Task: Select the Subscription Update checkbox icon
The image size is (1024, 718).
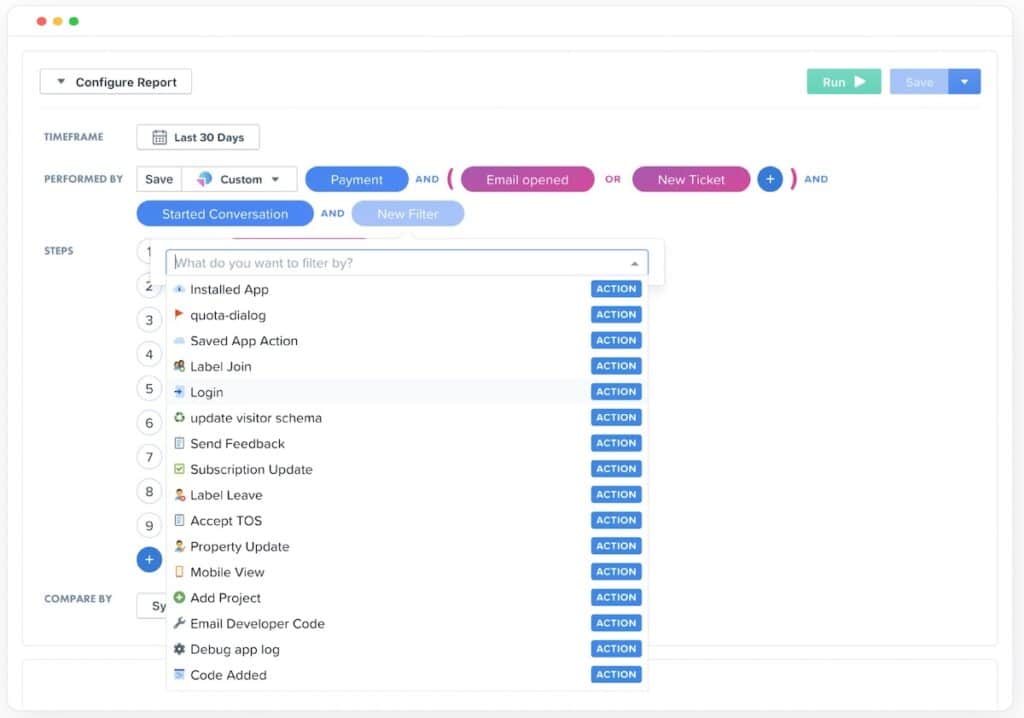Action: click(x=182, y=468)
